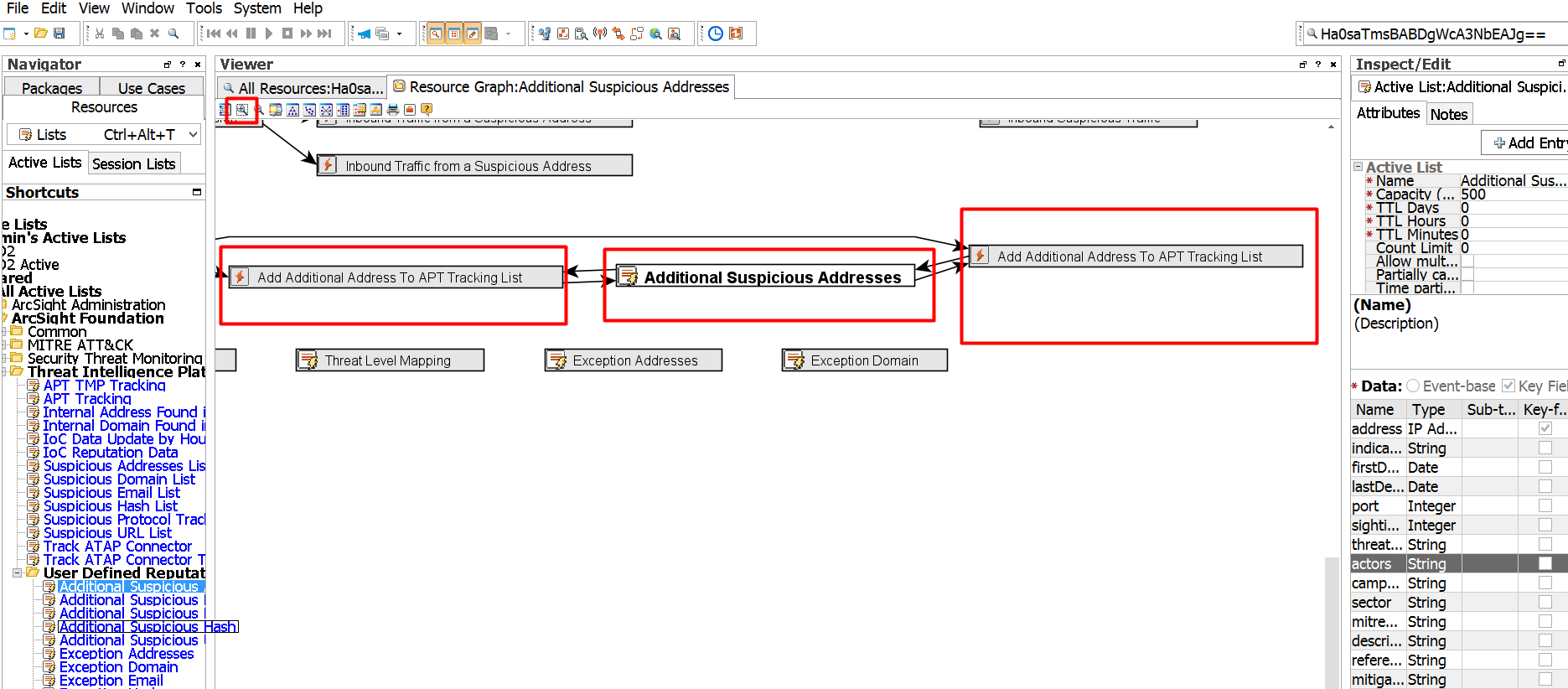
Task: Apply the hierarchical tree layout to the graph
Action: coord(292,110)
